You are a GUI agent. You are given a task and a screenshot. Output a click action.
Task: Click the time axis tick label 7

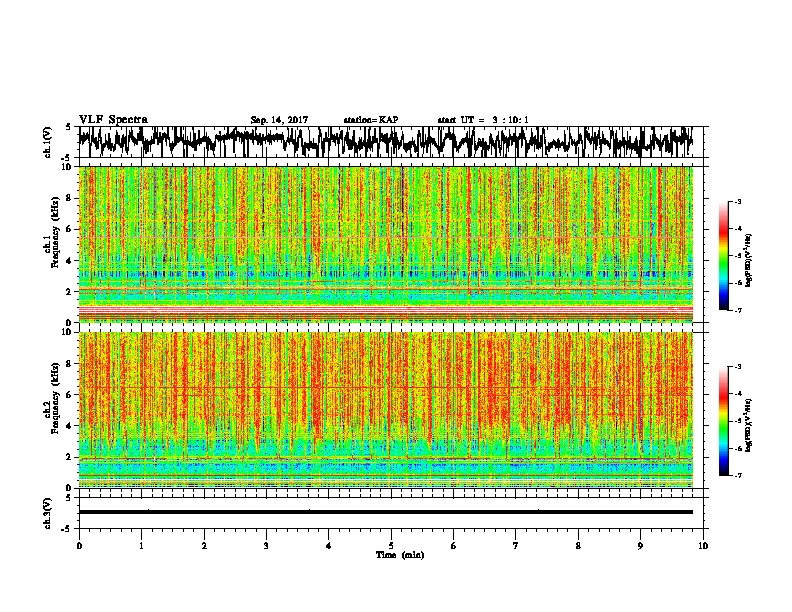[x=516, y=546]
